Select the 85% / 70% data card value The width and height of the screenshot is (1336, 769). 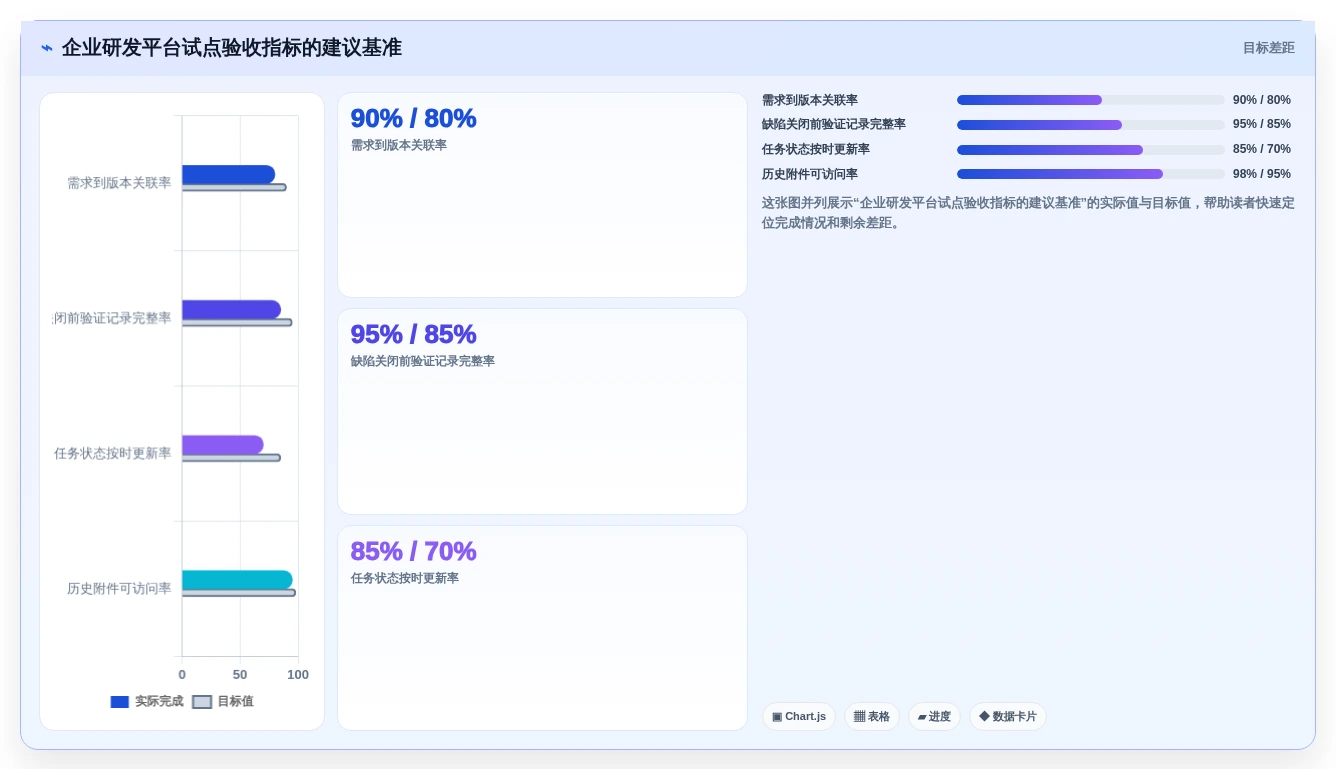[x=413, y=551]
